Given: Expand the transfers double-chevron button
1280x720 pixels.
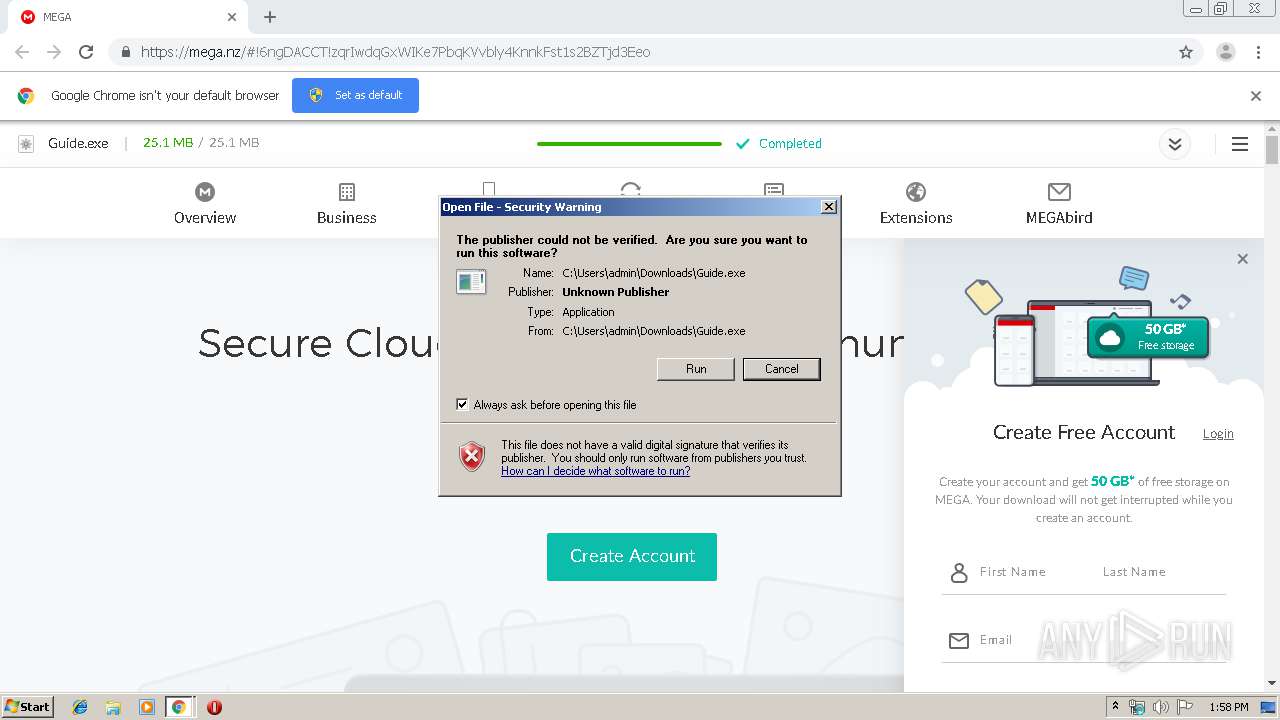Looking at the screenshot, I should 1175,144.
